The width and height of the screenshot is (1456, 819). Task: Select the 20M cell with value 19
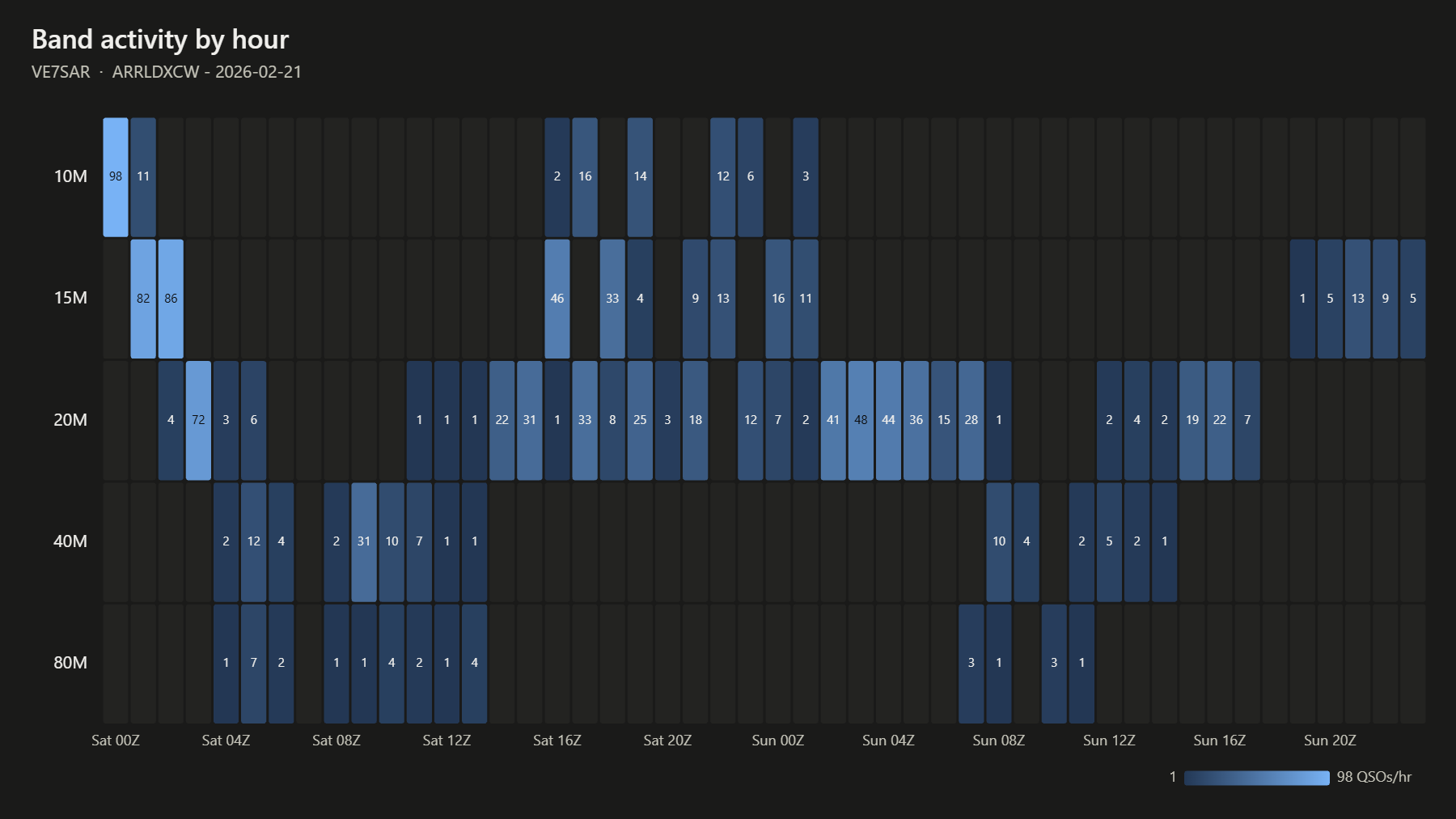[1192, 420]
